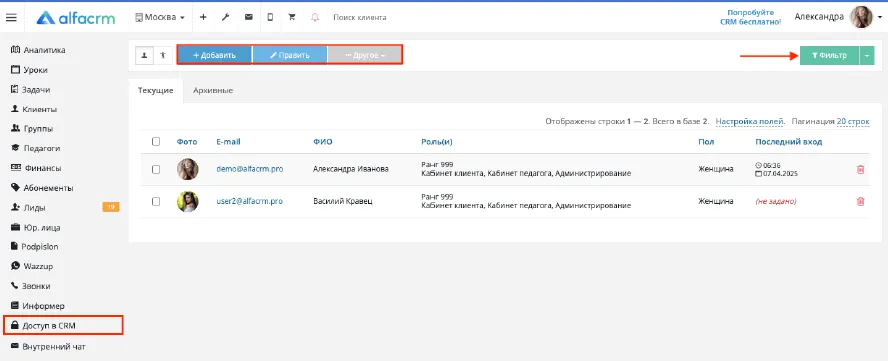Open Внутренний чат

48,346
